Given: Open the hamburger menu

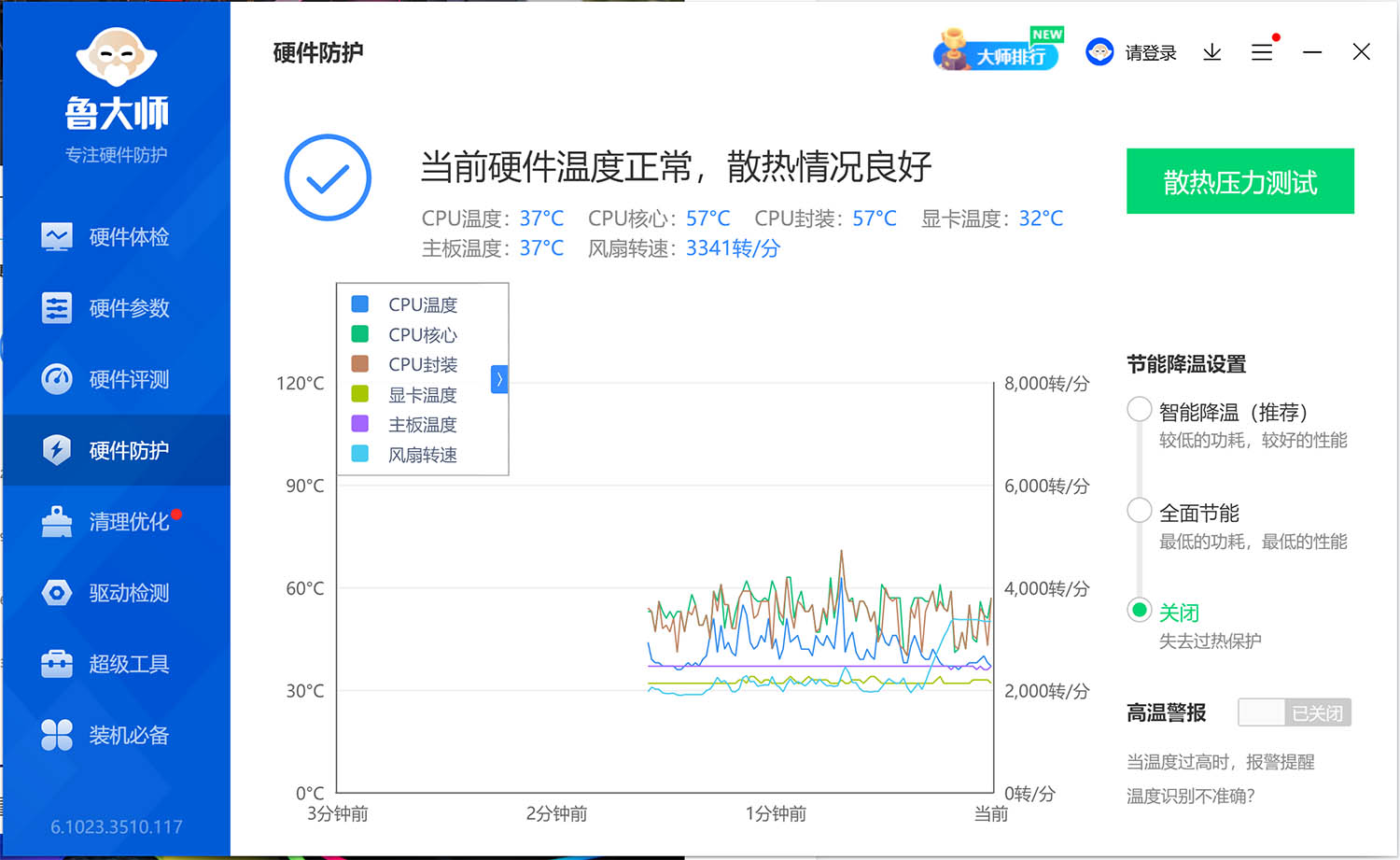Looking at the screenshot, I should pos(1262,52).
